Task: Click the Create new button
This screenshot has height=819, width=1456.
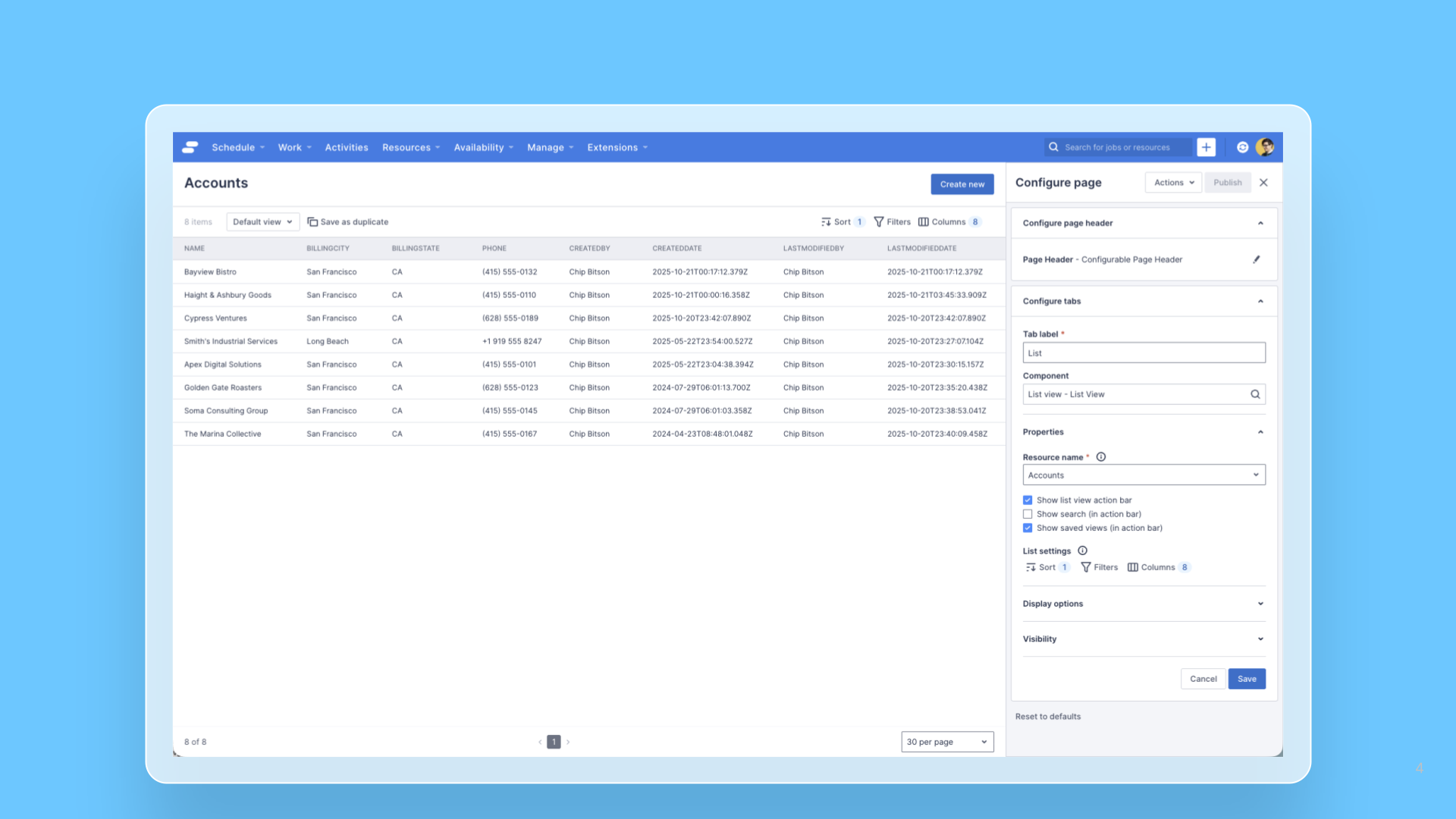Action: 962,184
